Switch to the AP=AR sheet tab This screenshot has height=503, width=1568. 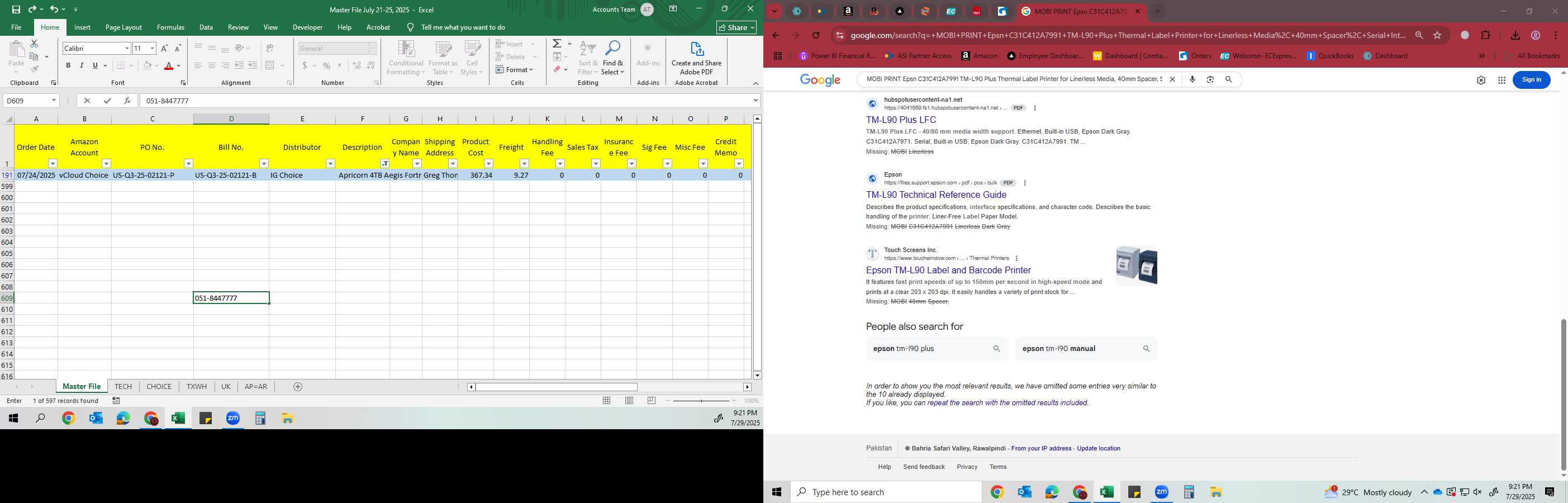(x=256, y=386)
